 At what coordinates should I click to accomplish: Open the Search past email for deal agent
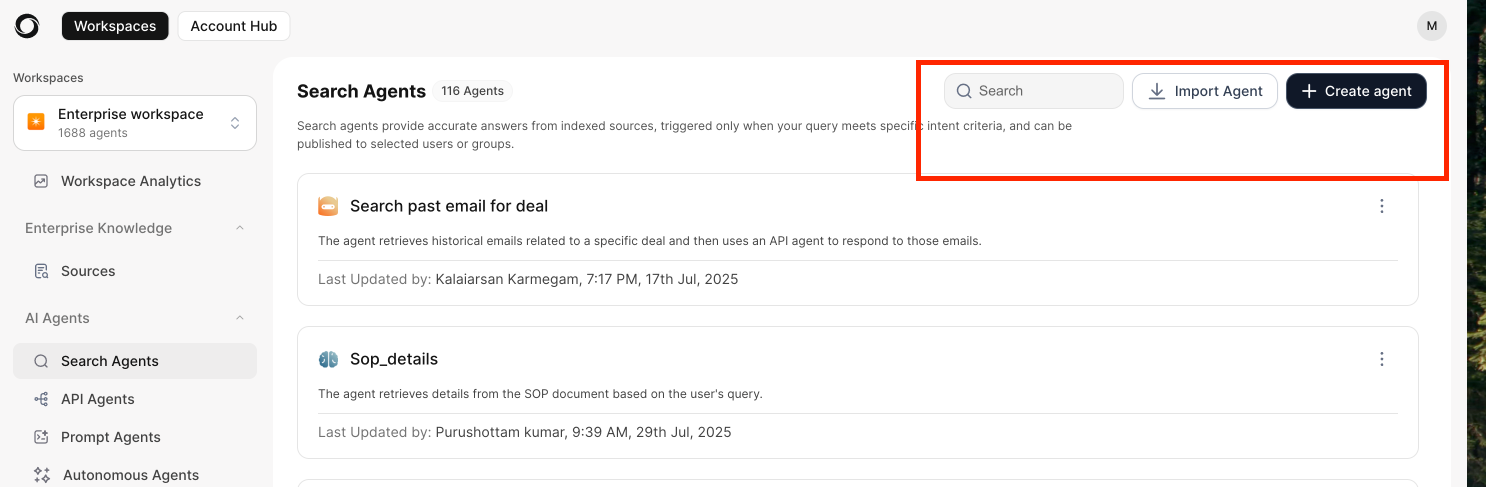pos(449,206)
